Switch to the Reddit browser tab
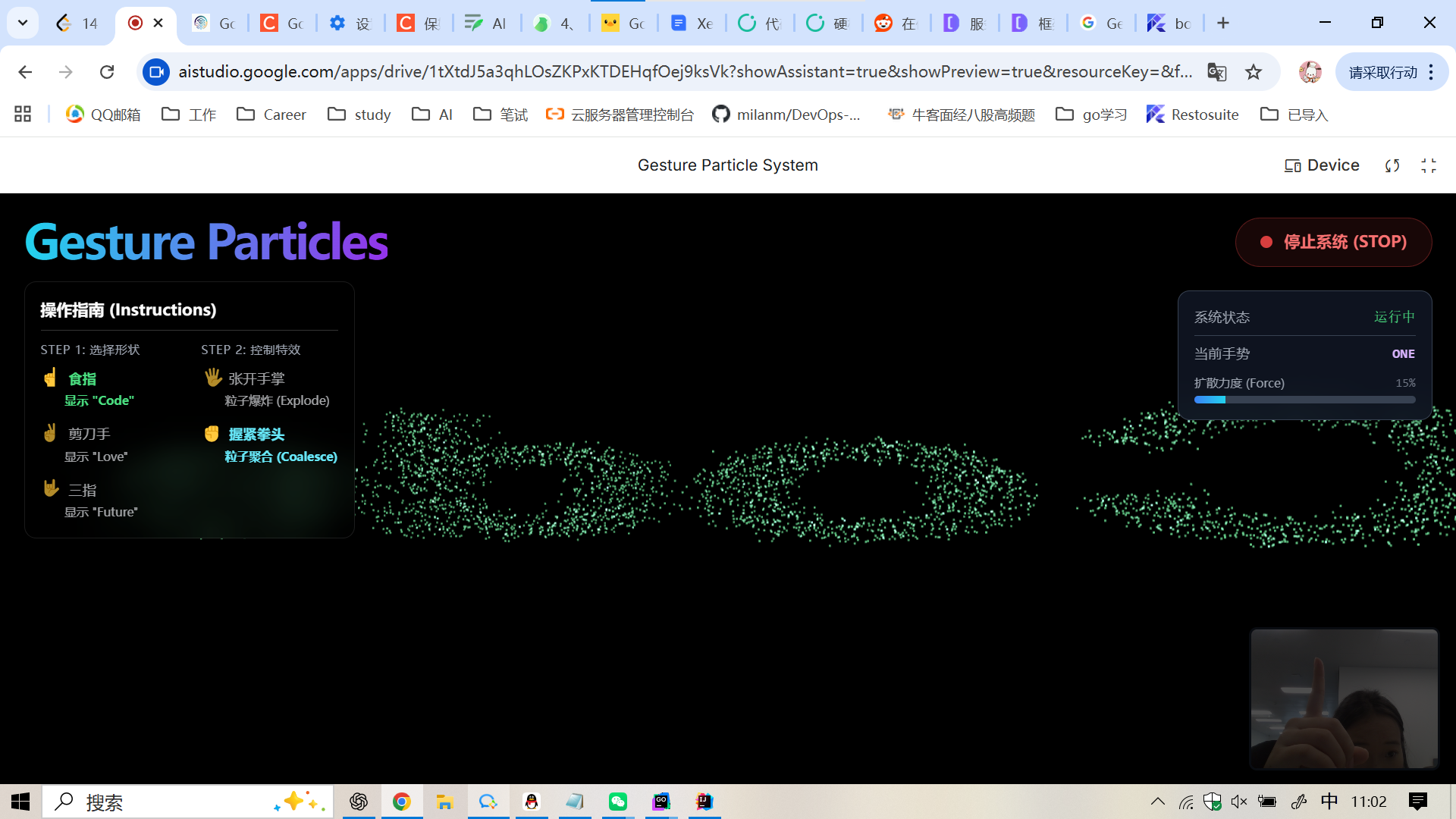1456x819 pixels. click(x=895, y=23)
